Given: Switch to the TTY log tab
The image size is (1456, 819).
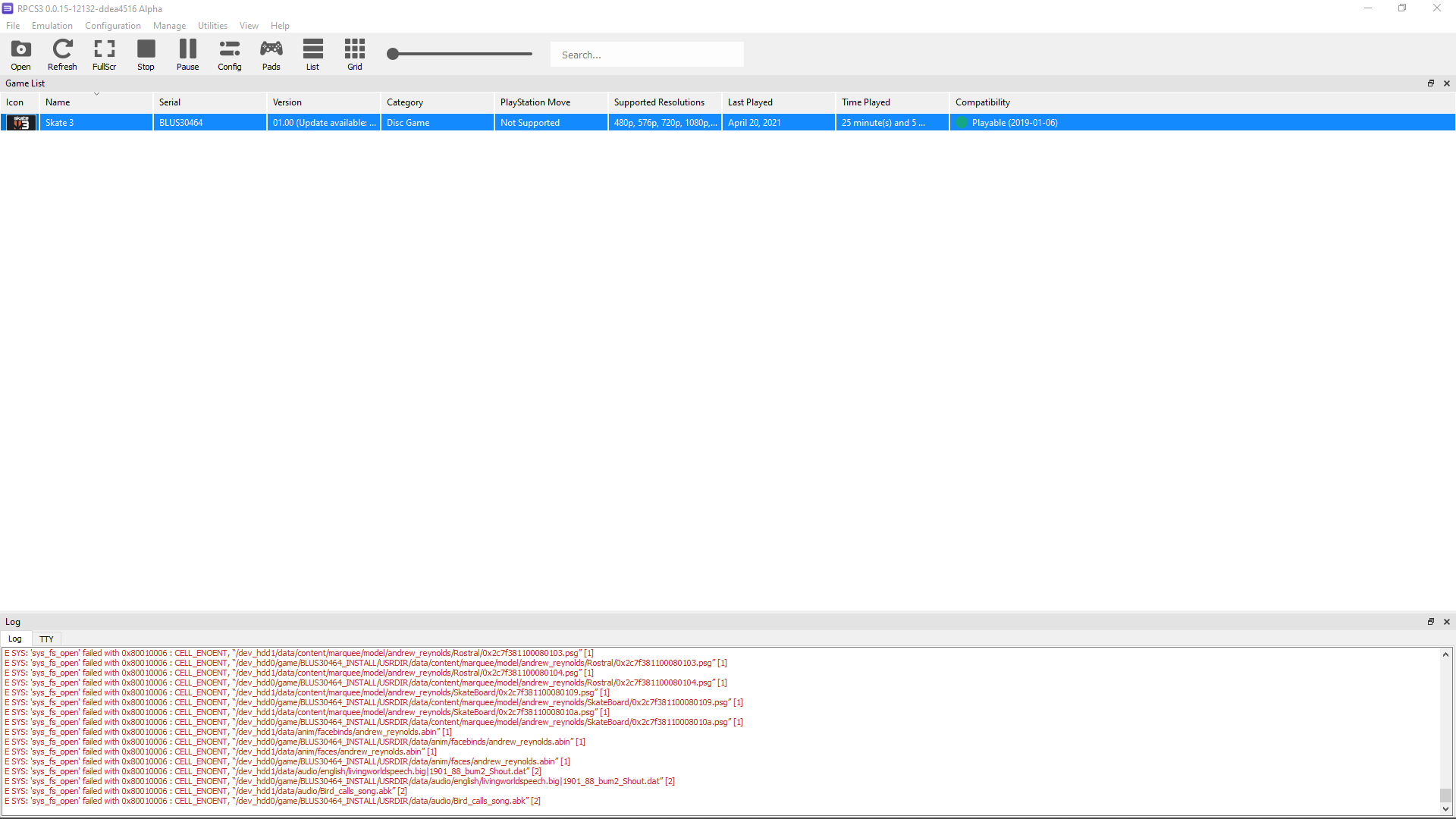Looking at the screenshot, I should coord(46,639).
